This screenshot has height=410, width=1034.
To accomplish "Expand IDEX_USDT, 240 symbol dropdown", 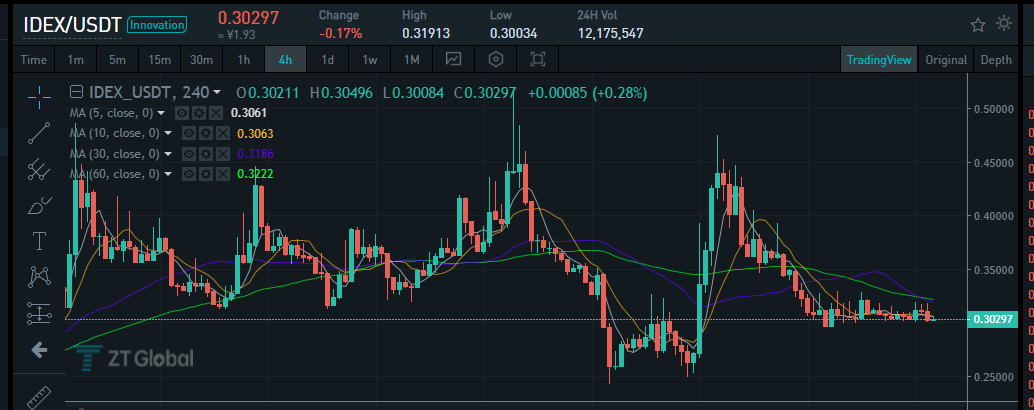I will point(217,93).
